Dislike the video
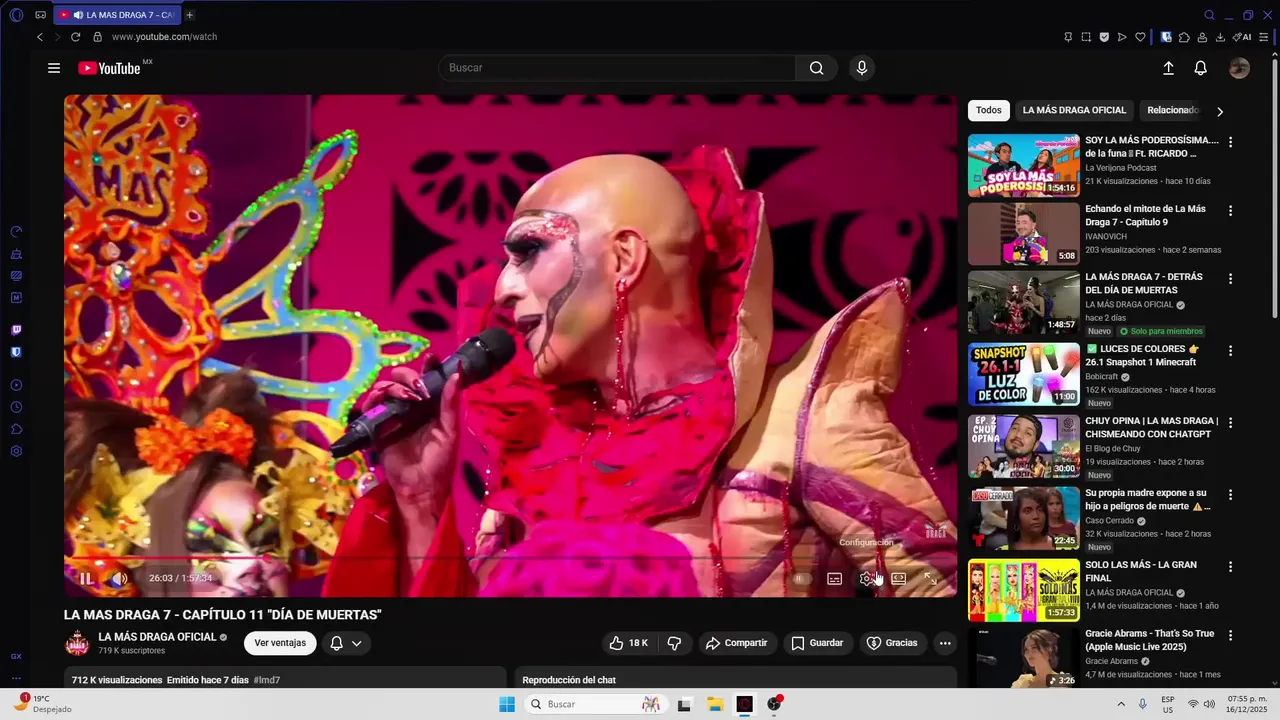The height and width of the screenshot is (720, 1280). point(674,643)
